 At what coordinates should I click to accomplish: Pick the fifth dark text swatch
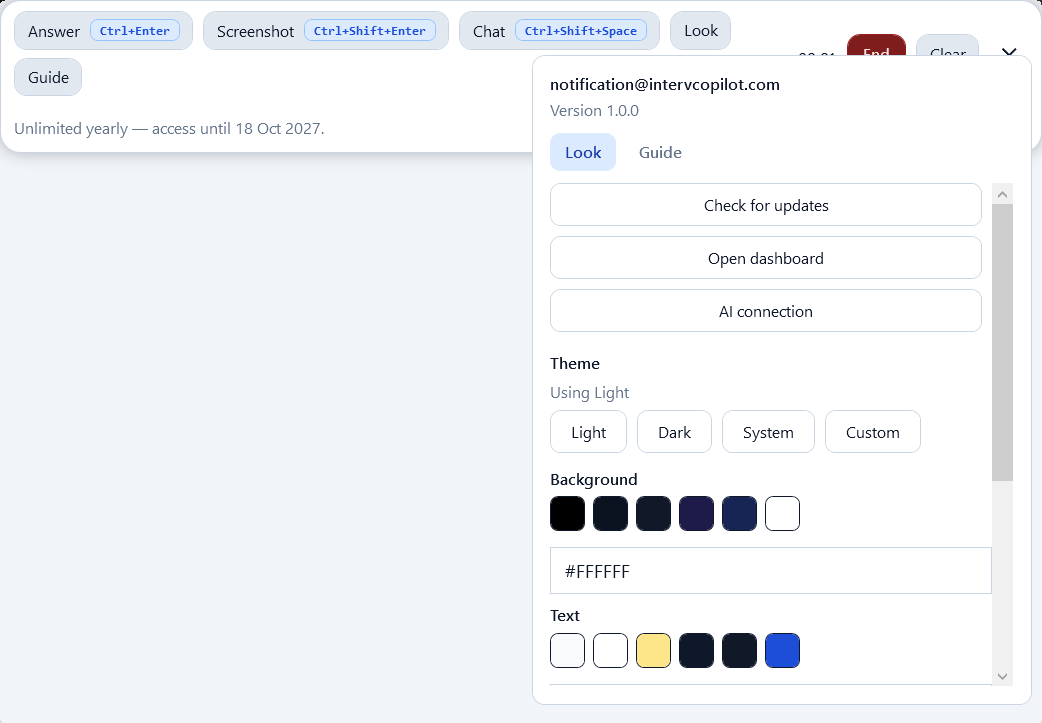(x=740, y=650)
